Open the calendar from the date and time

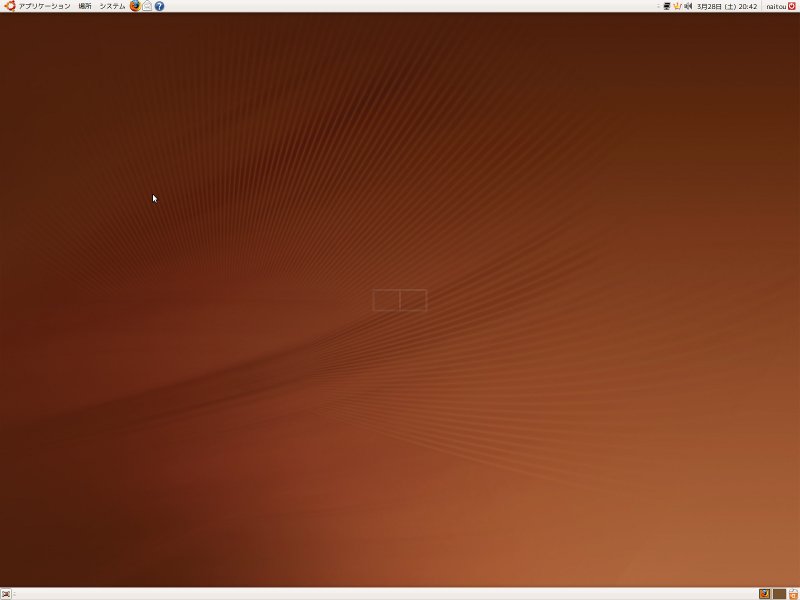727,7
